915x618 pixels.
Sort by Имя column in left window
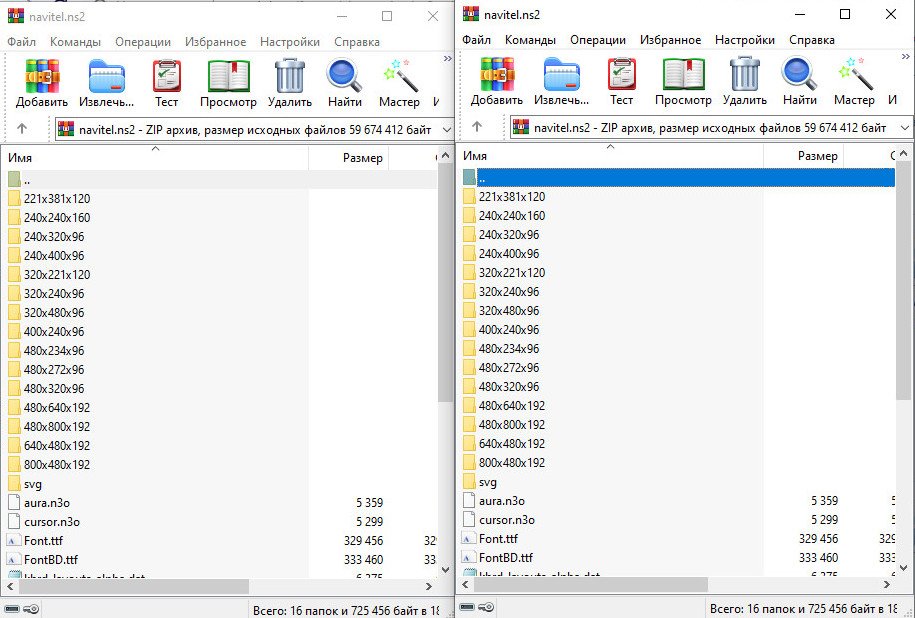coord(156,158)
